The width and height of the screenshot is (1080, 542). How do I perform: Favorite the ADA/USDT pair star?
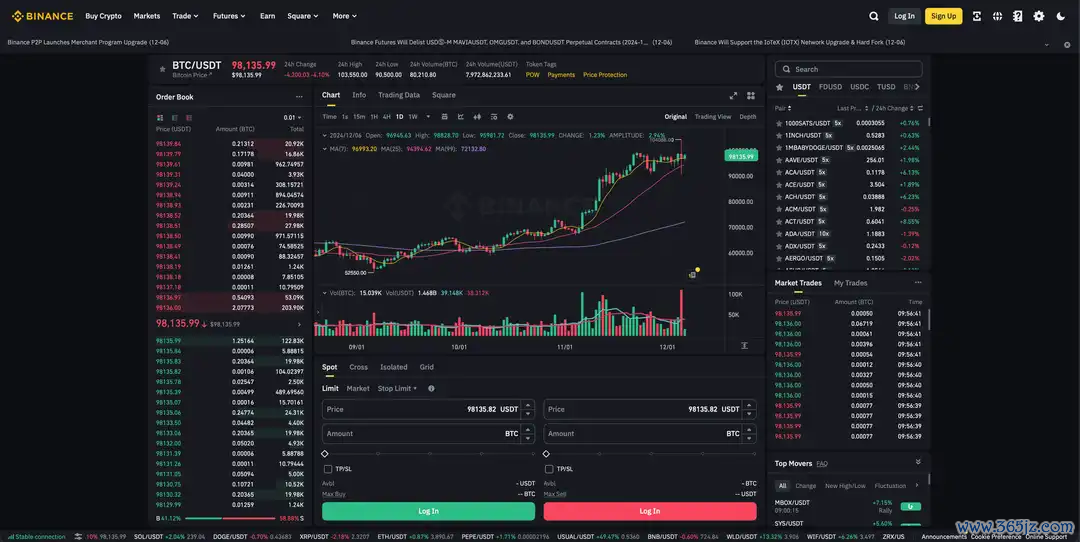coord(779,233)
